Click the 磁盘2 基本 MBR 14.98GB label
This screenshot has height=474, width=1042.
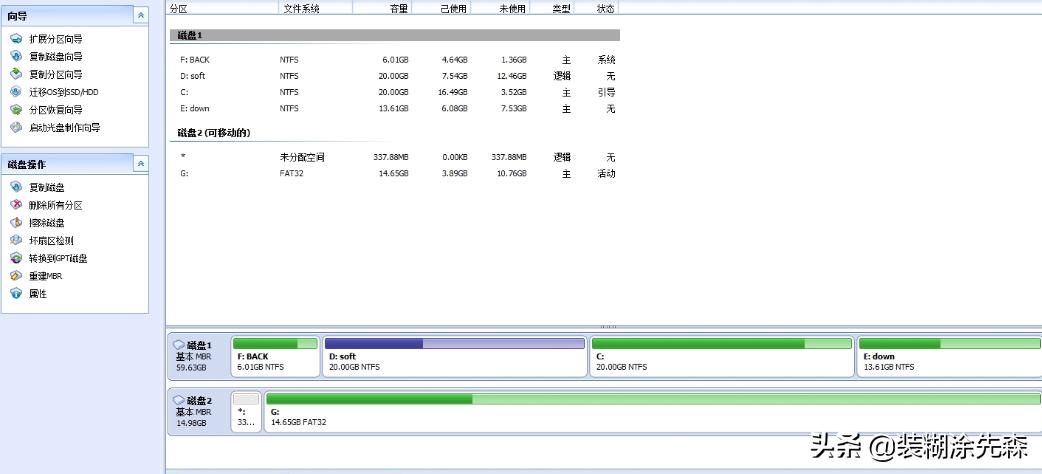pos(193,412)
